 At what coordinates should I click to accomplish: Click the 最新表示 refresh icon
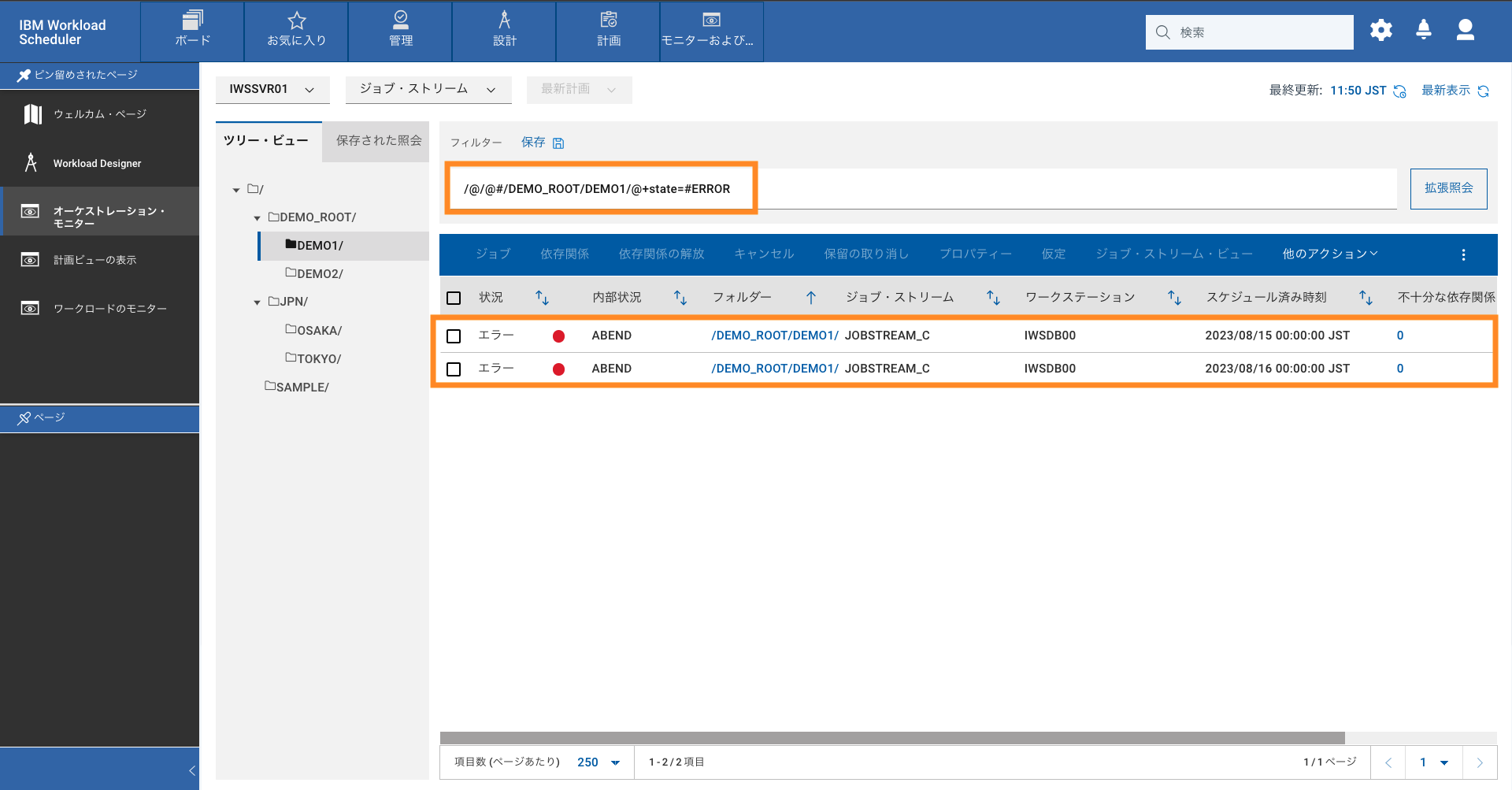click(1483, 91)
